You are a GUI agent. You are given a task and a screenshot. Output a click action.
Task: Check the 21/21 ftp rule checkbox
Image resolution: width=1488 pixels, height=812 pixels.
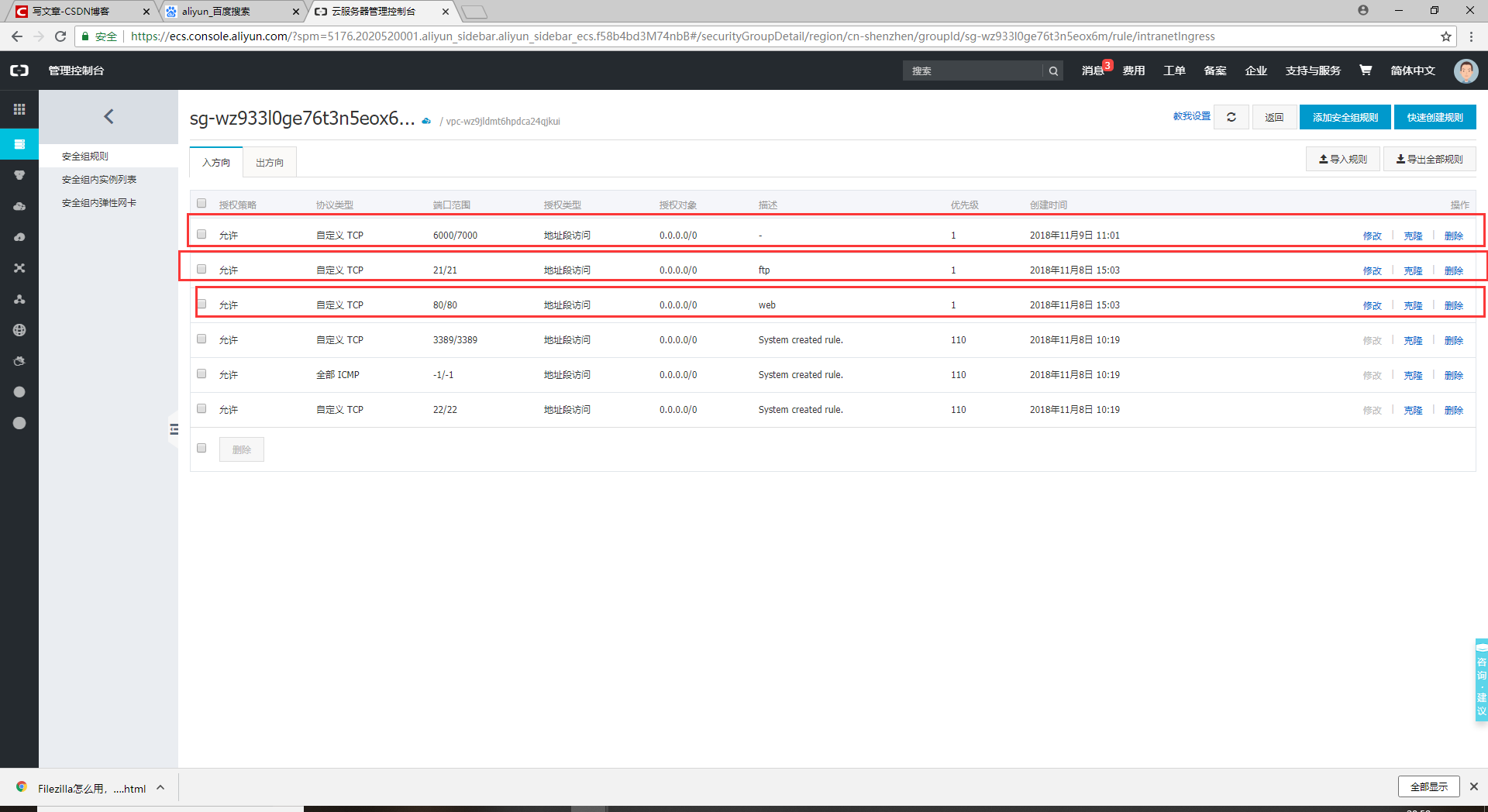coord(201,269)
